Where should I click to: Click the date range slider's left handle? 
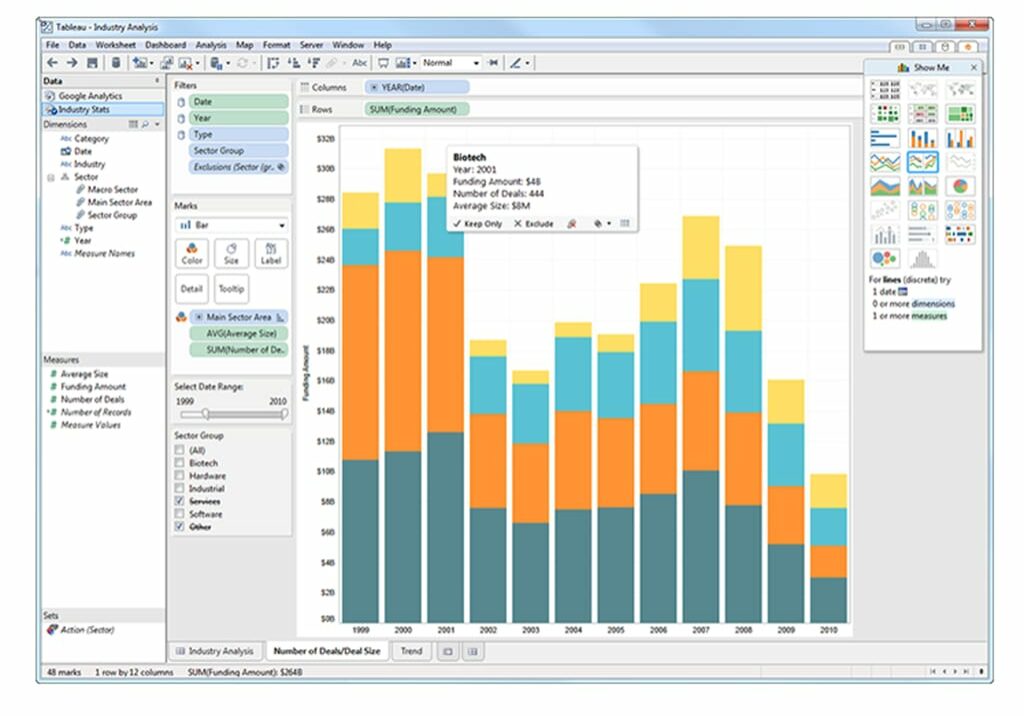tap(206, 413)
